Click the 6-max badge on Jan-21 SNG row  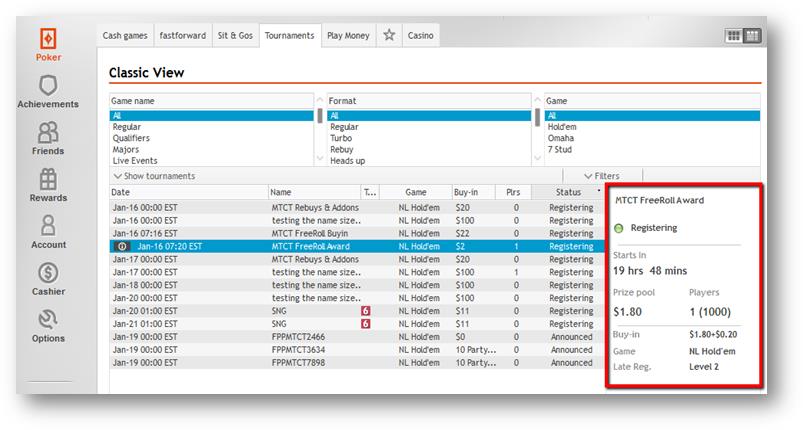[366, 324]
